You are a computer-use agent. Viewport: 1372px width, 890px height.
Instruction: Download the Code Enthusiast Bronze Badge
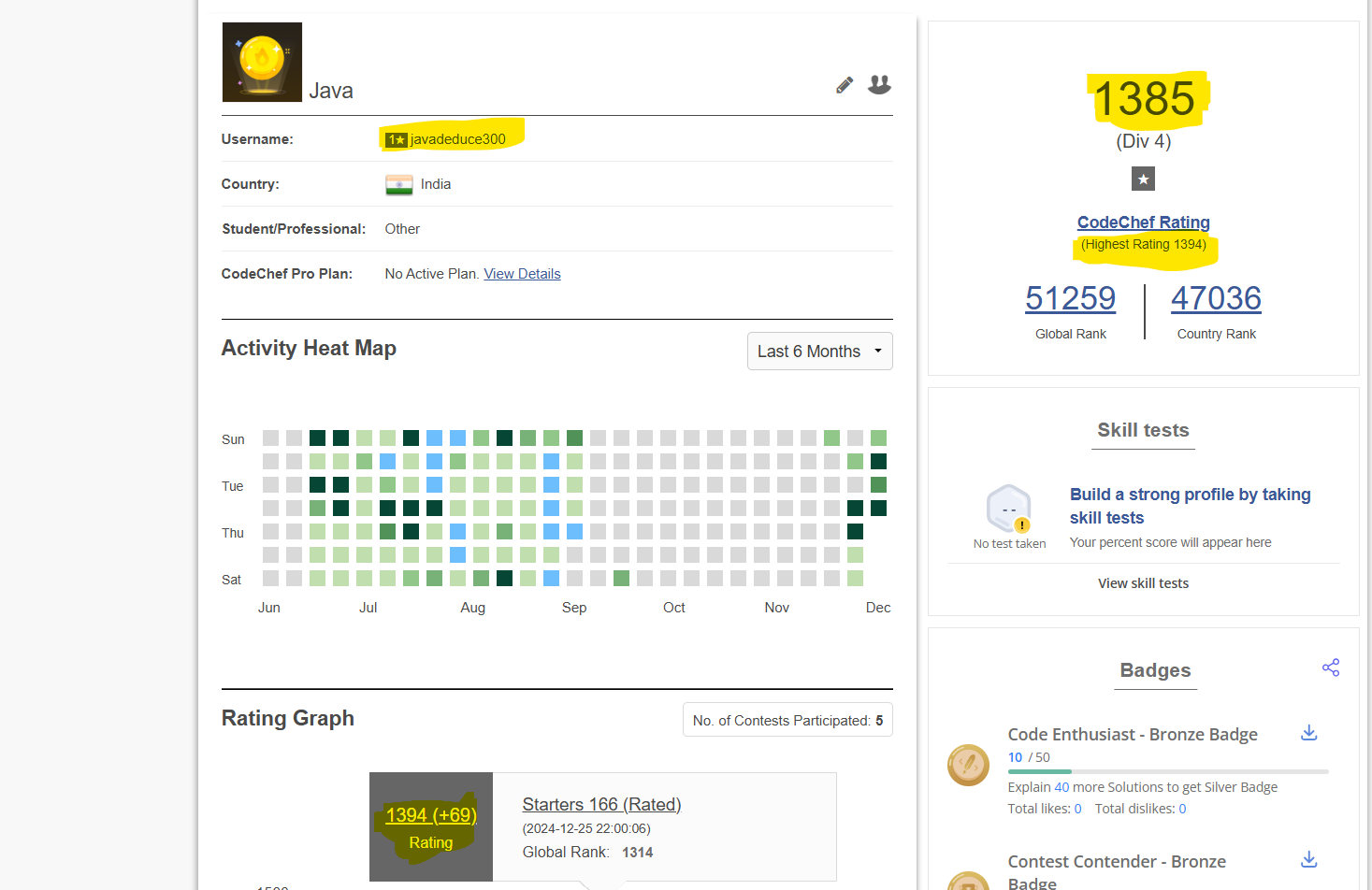pos(1309,733)
